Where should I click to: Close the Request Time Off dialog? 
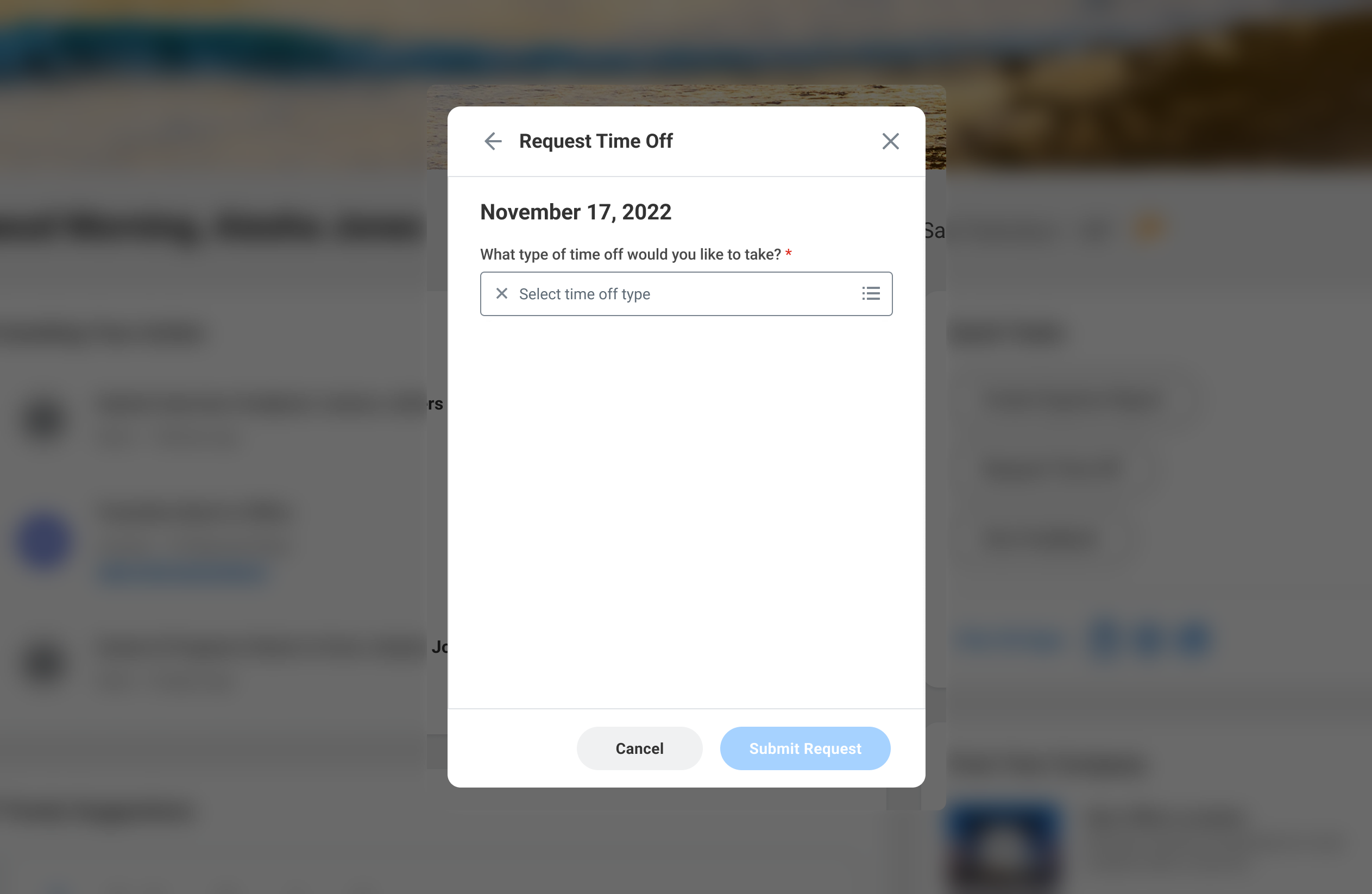[x=890, y=141]
